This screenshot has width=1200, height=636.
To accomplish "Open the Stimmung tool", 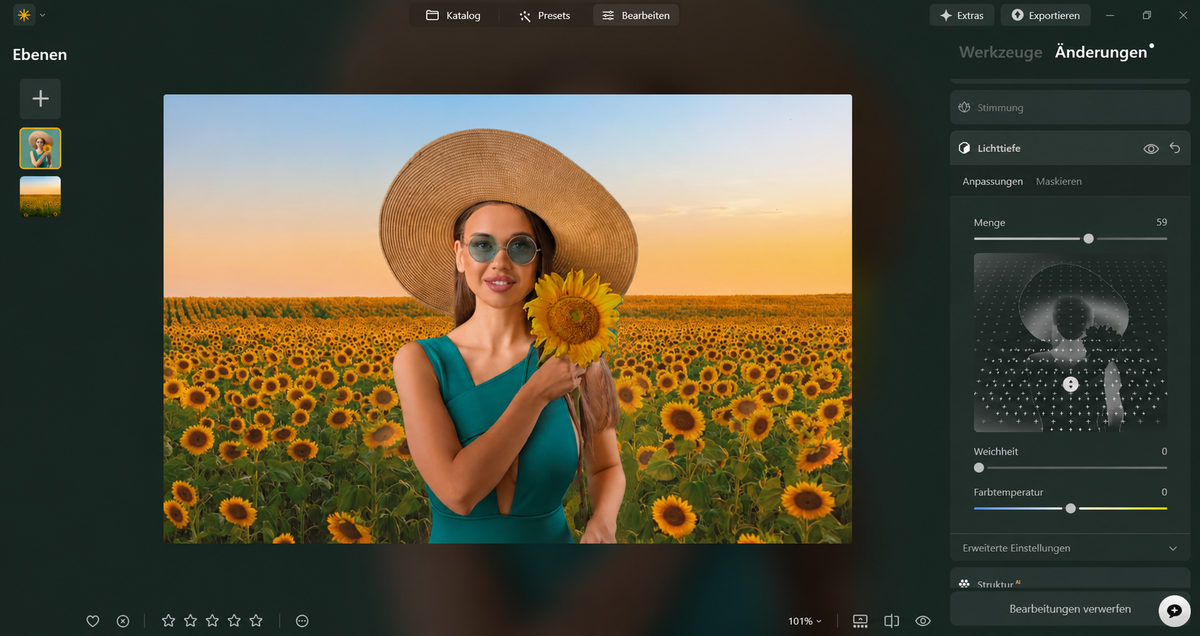I will [1070, 107].
